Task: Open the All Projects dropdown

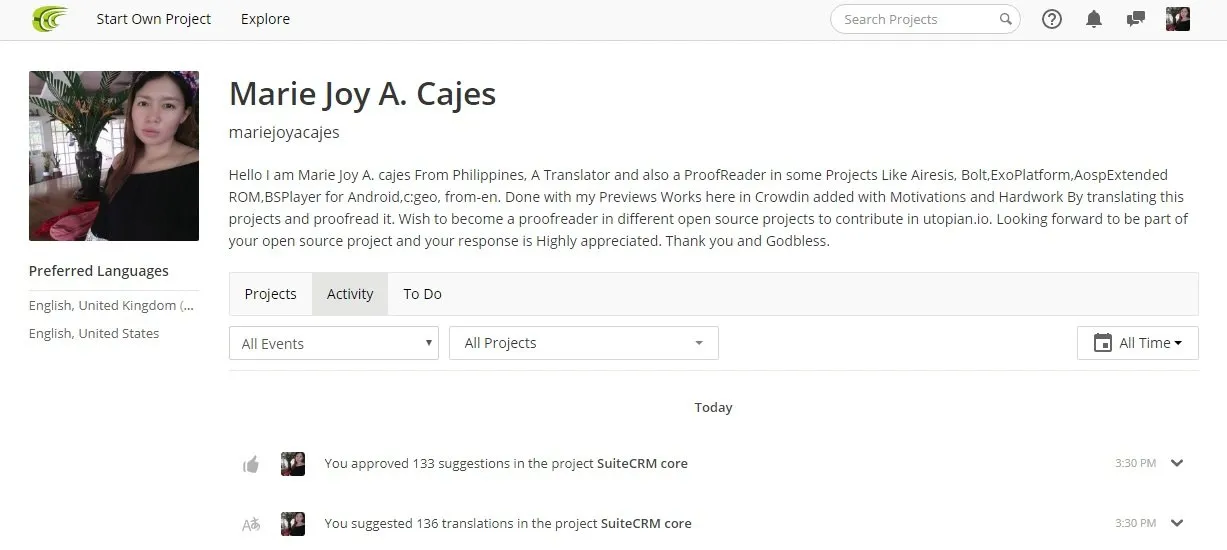Action: point(584,343)
